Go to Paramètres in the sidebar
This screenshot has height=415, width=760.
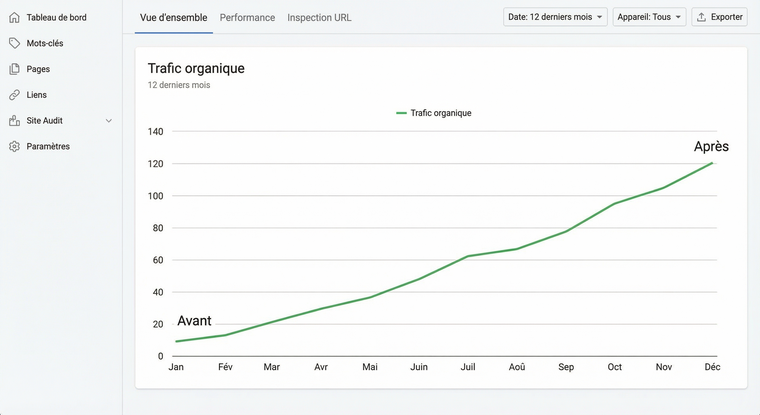tap(48, 146)
